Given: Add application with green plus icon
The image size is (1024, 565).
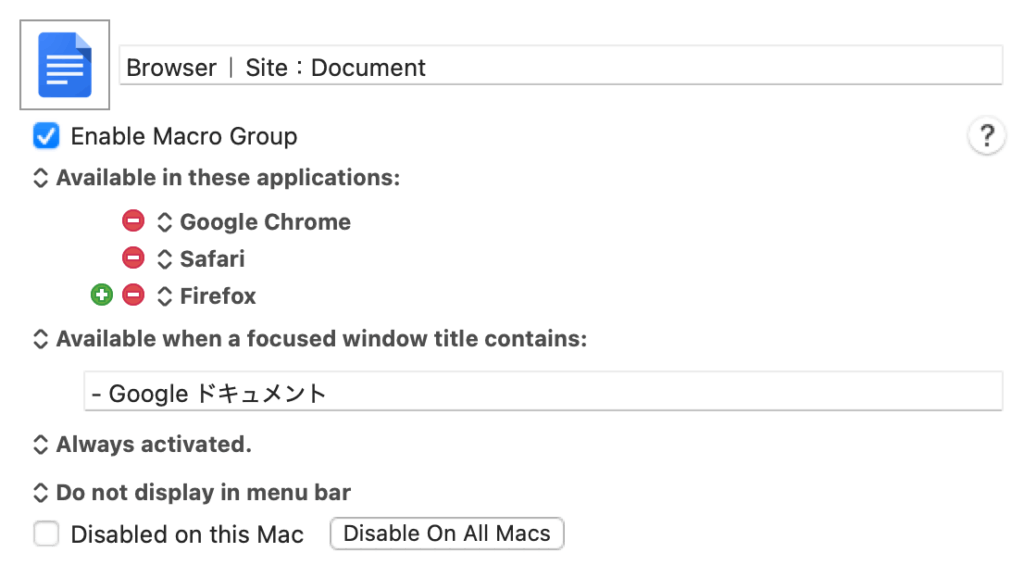Looking at the screenshot, I should click(x=101, y=295).
